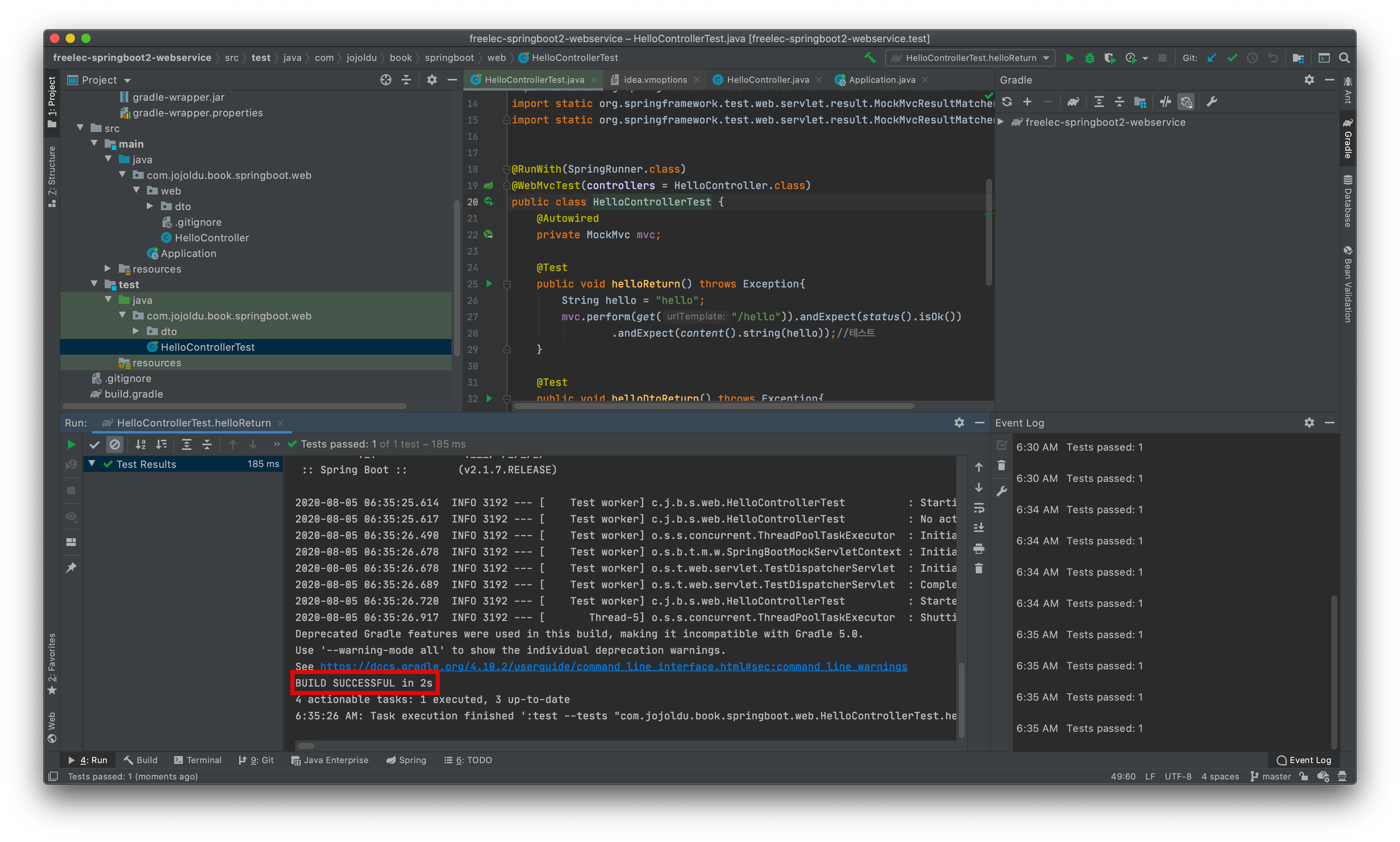Click the Git commit checkmark icon
The image size is (1400, 842).
click(x=1232, y=58)
